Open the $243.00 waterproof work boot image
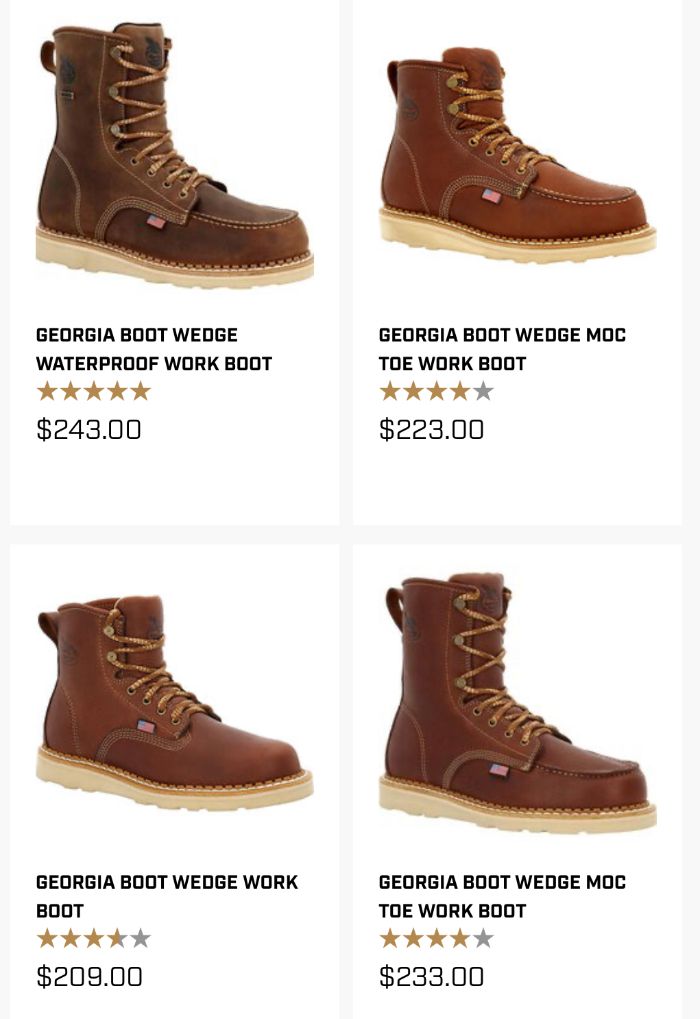Screen dimensions: 700x1019 pyautogui.click(x=175, y=155)
